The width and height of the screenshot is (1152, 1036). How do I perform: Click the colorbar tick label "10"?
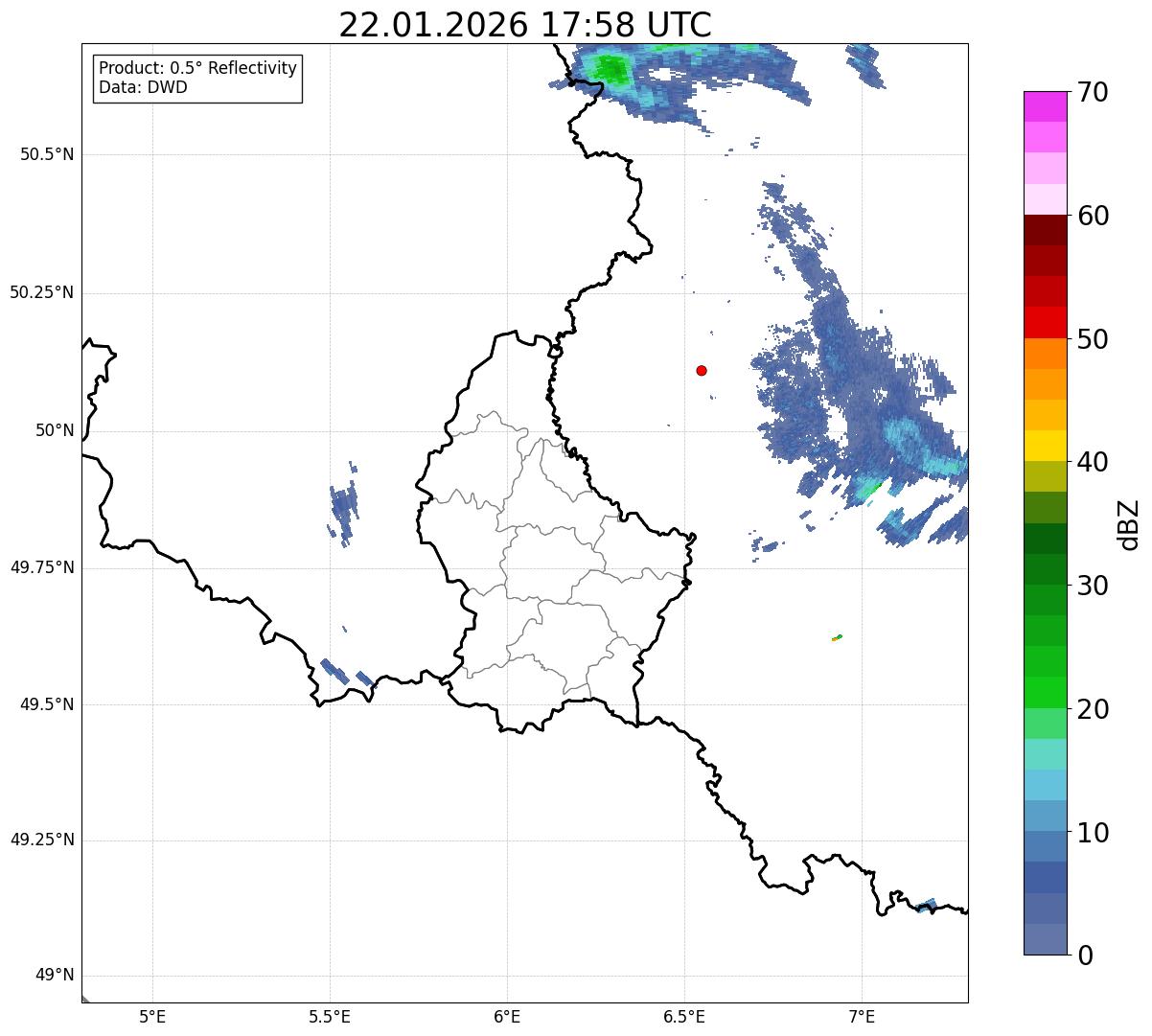1093,833
